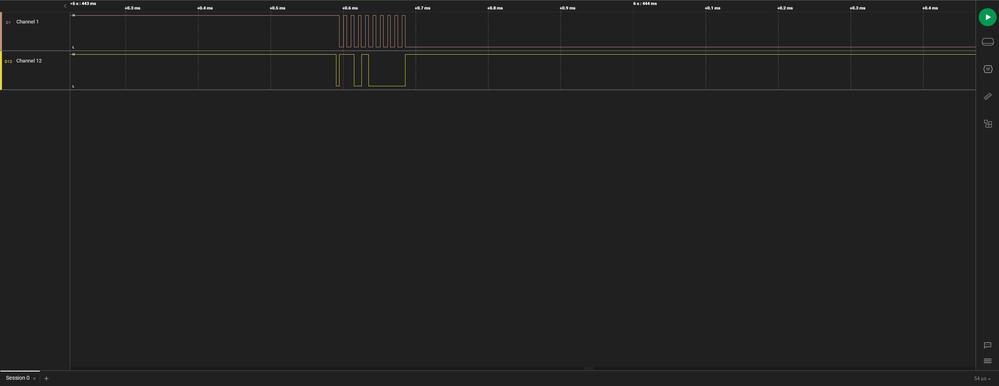This screenshot has height=386, width=999.
Task: Add a new session tab
Action: [x=46, y=378]
